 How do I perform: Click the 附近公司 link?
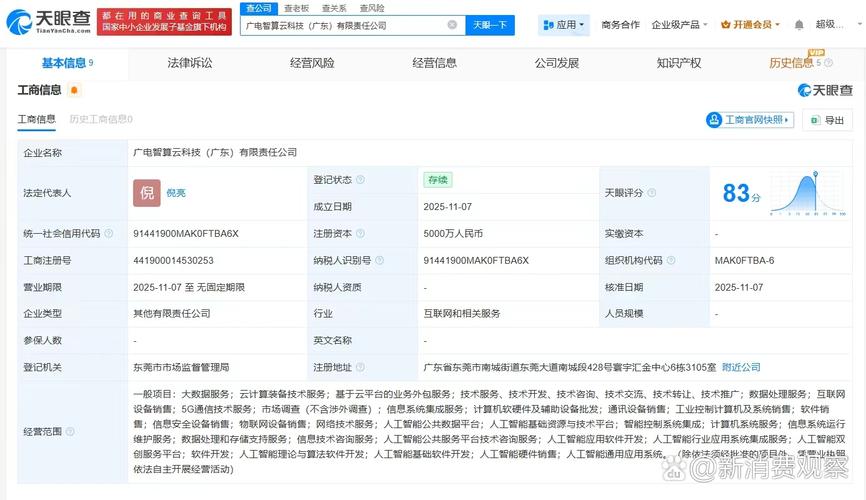coord(741,367)
